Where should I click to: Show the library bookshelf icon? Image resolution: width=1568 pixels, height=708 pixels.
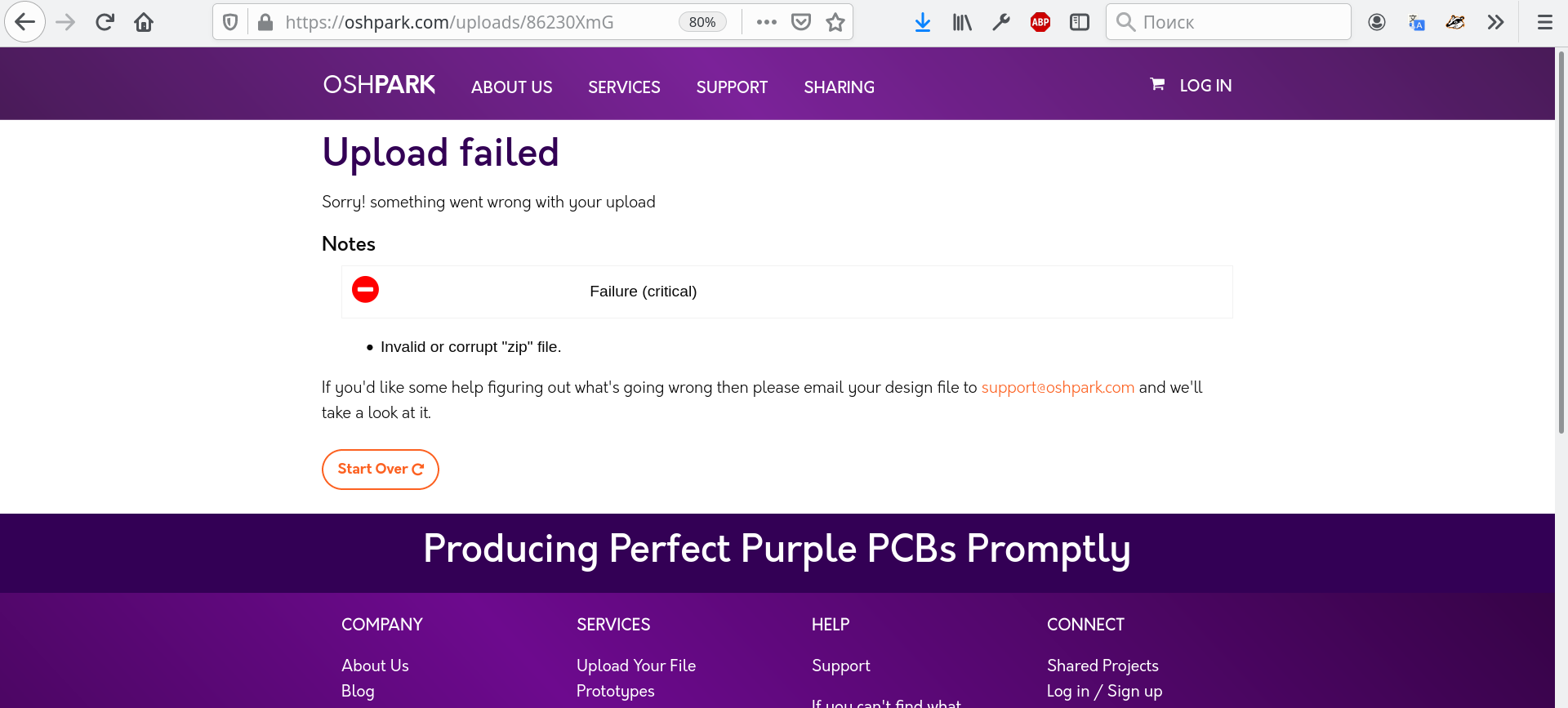click(962, 22)
